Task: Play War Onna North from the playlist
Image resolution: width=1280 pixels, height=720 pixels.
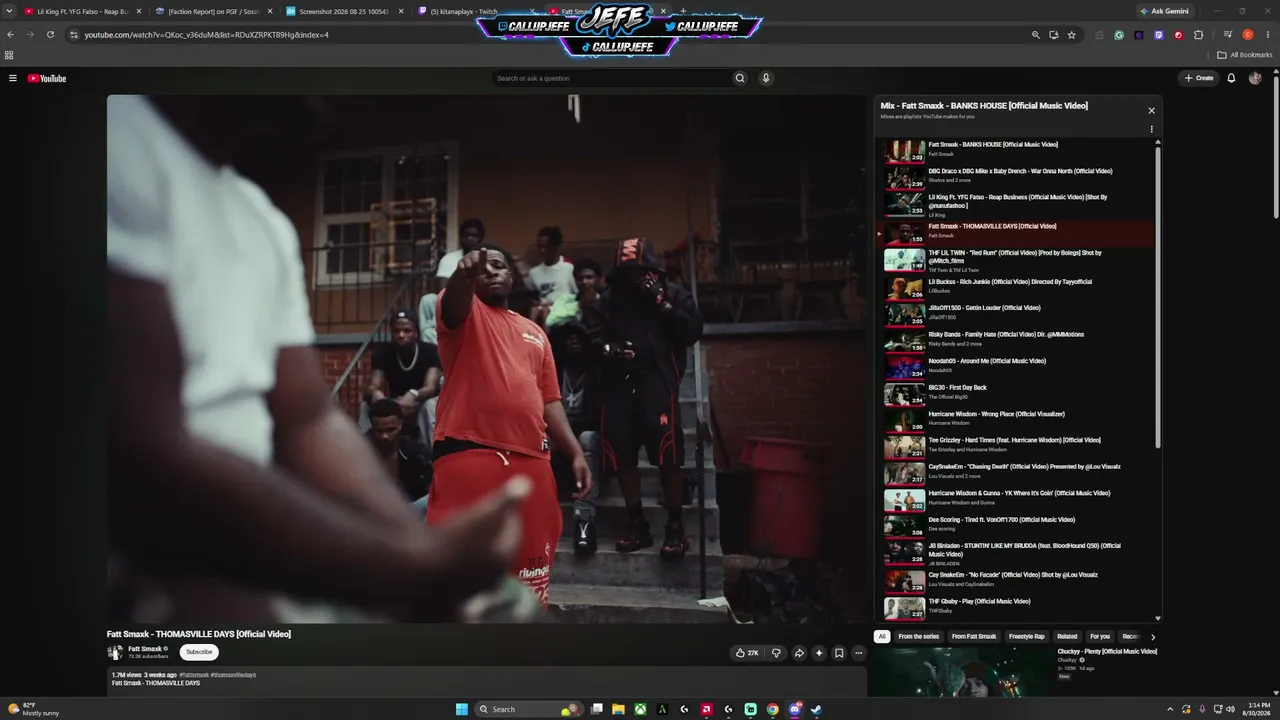Action: (x=1015, y=177)
